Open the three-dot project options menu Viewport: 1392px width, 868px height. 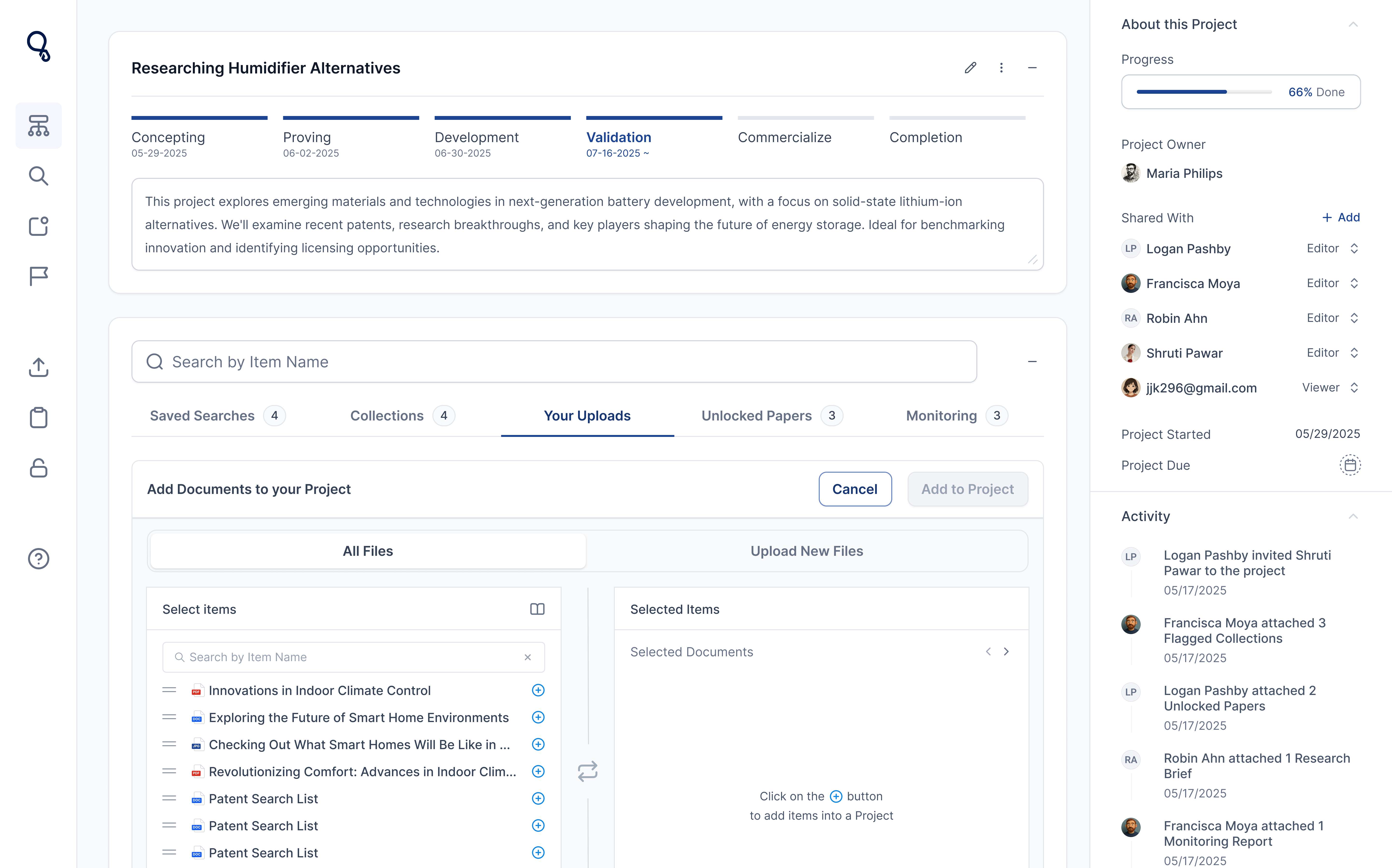[1001, 68]
